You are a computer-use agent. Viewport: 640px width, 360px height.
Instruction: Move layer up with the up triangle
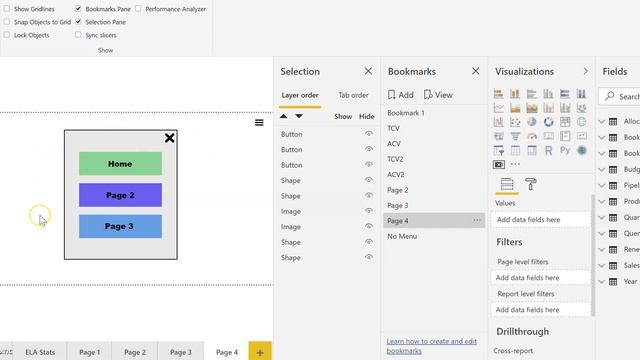(x=284, y=116)
